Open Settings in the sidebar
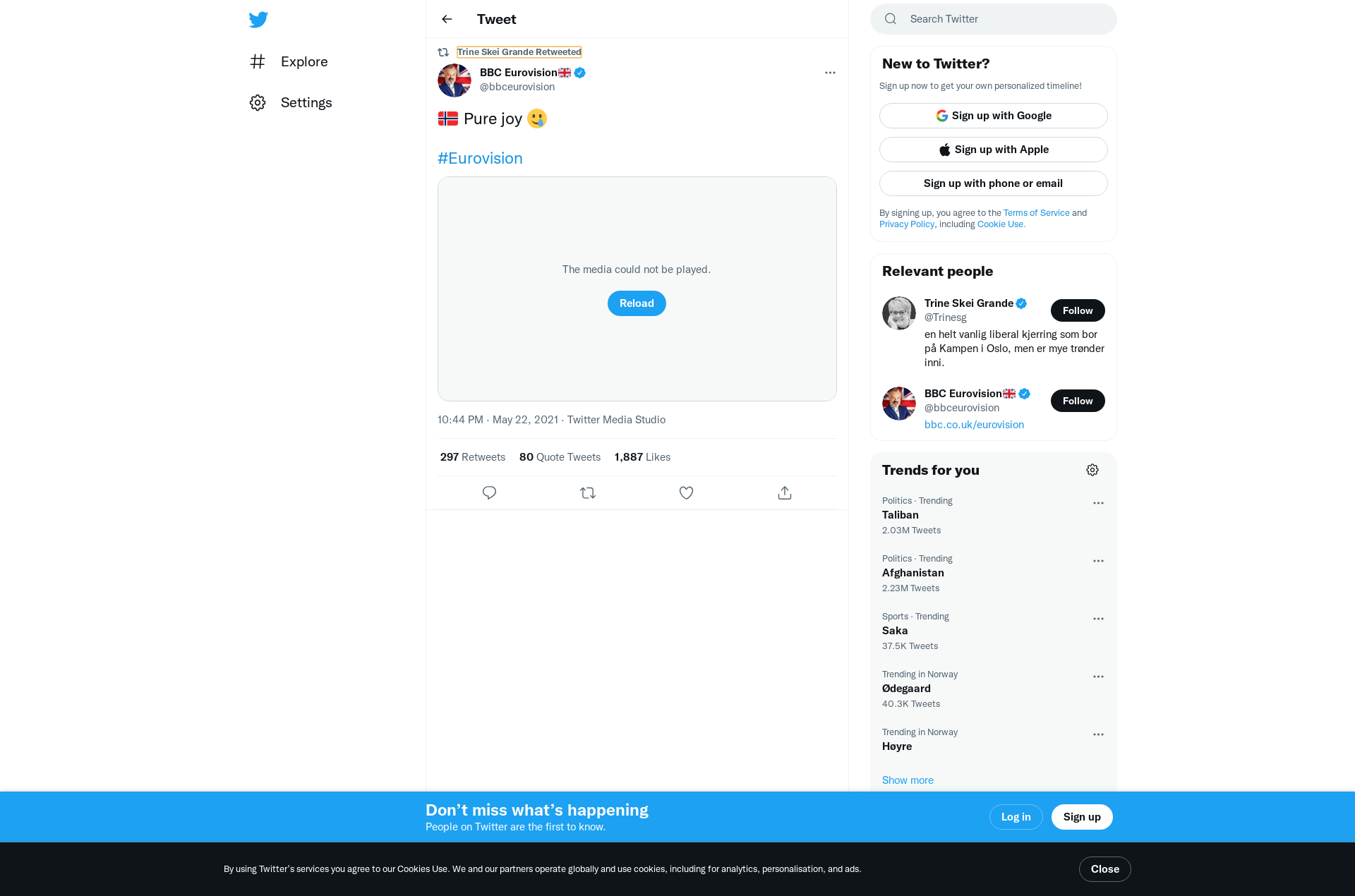Screen dimensions: 1355x896 click(291, 102)
